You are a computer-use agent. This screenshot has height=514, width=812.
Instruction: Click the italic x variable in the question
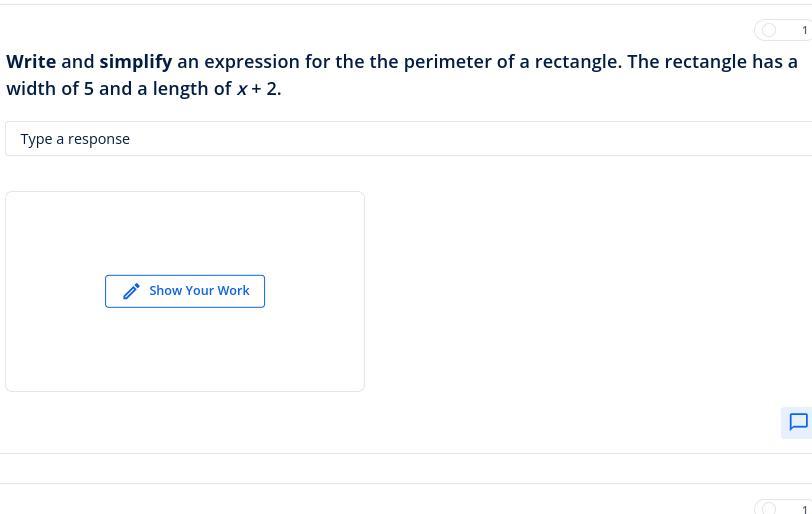(x=242, y=90)
